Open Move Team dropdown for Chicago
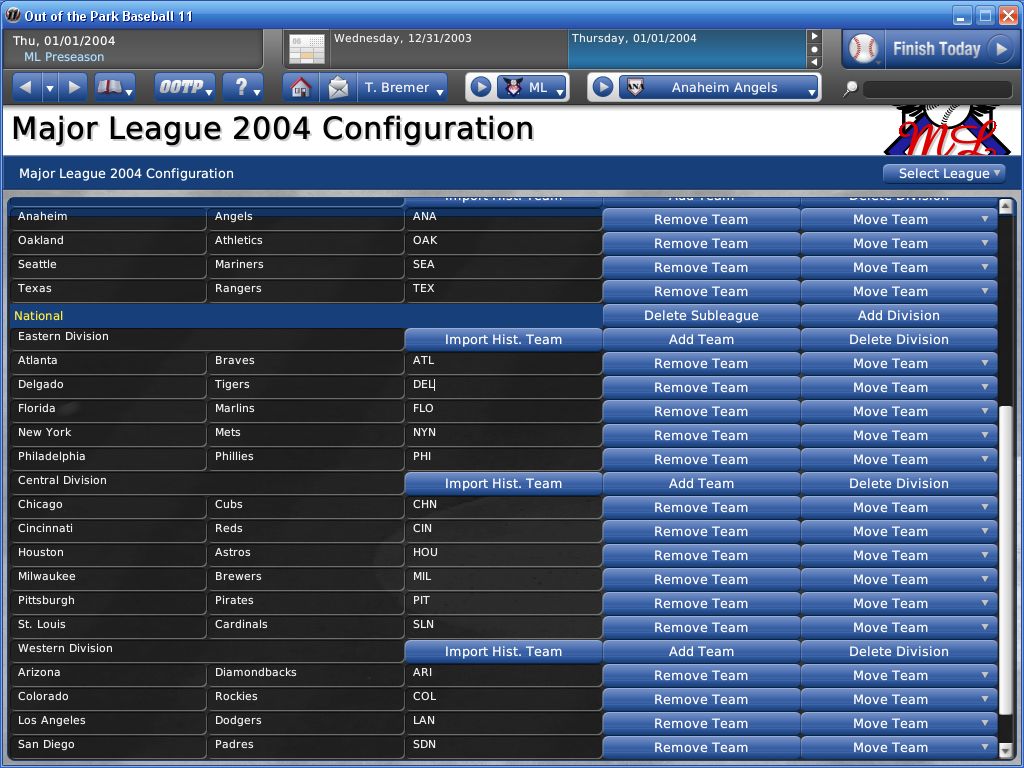Viewport: 1024px width, 768px height. coord(899,508)
